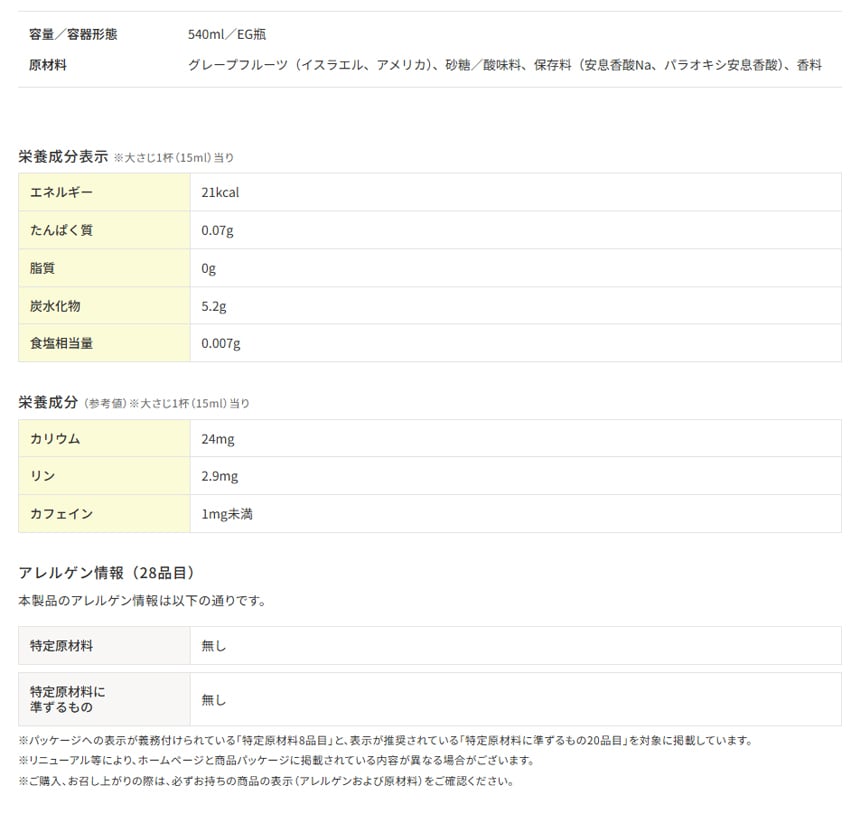The height and width of the screenshot is (816, 860).
Task: Select the 0.07g protein value
Action: pyautogui.click(x=217, y=230)
